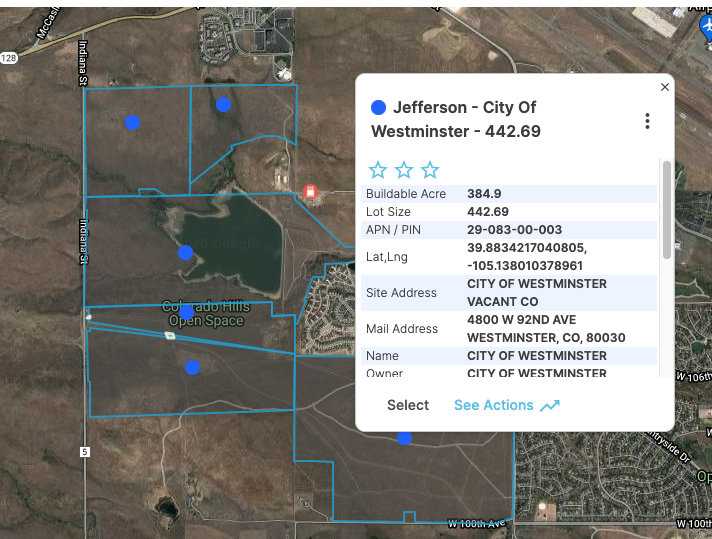Open the three-dot options menu in popup
This screenshot has width=712, height=539.
[647, 121]
